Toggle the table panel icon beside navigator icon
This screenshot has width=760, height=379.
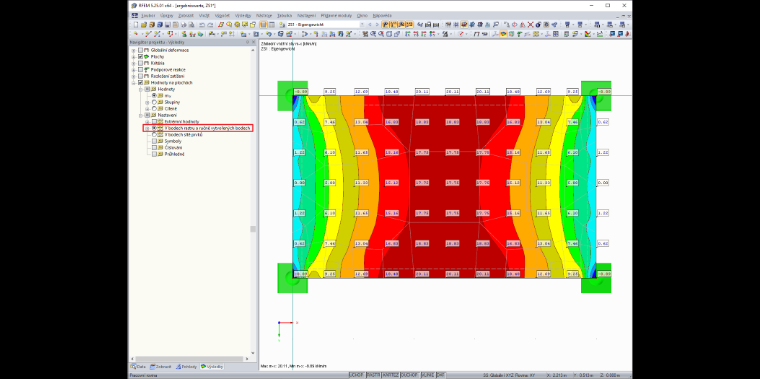[272, 24]
